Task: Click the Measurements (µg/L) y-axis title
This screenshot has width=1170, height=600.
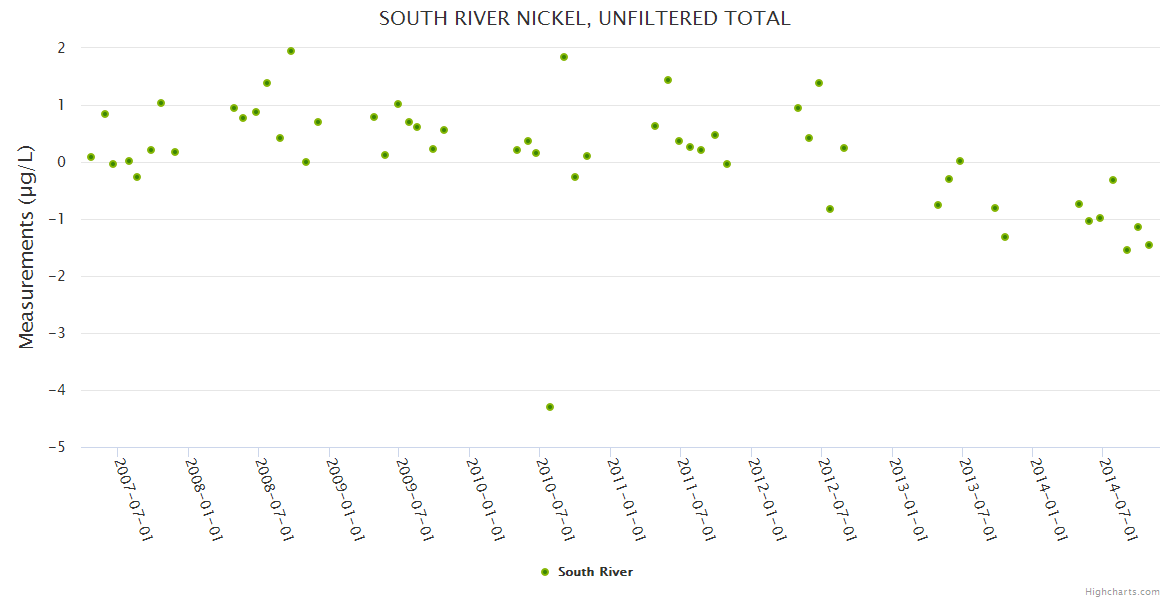Action: (27, 247)
